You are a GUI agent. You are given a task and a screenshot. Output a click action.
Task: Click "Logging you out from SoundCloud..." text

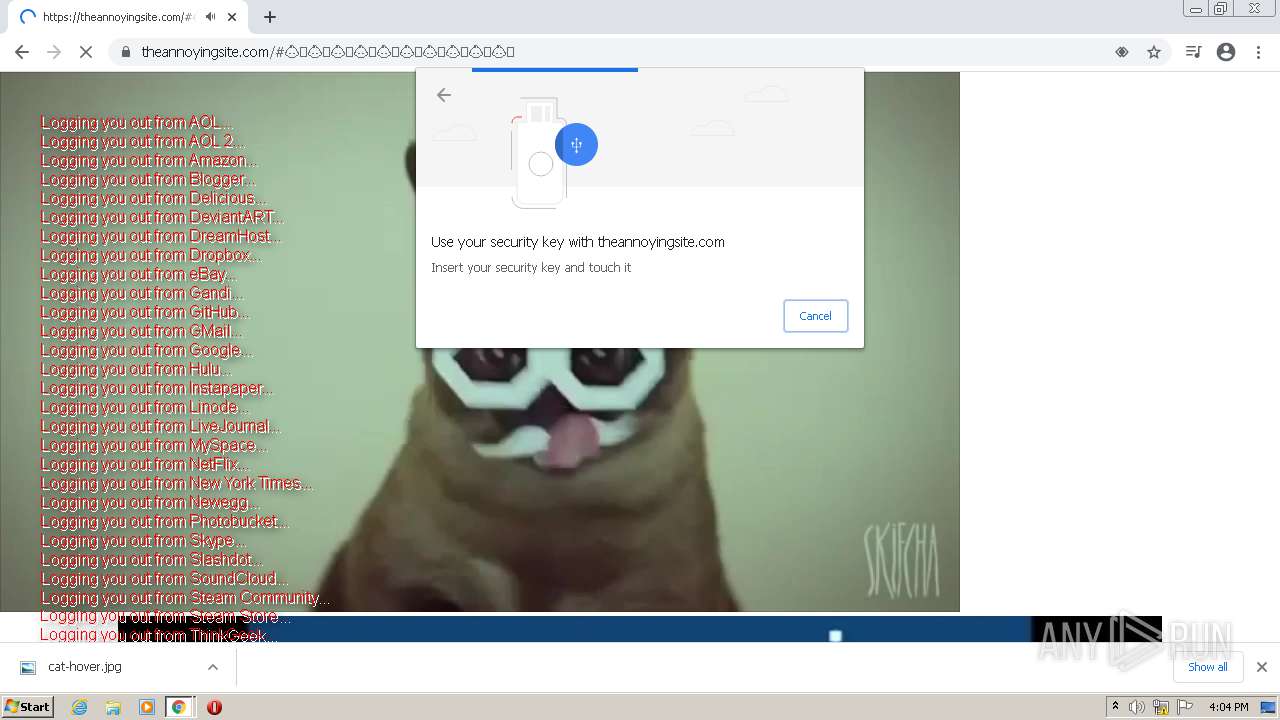point(164,579)
